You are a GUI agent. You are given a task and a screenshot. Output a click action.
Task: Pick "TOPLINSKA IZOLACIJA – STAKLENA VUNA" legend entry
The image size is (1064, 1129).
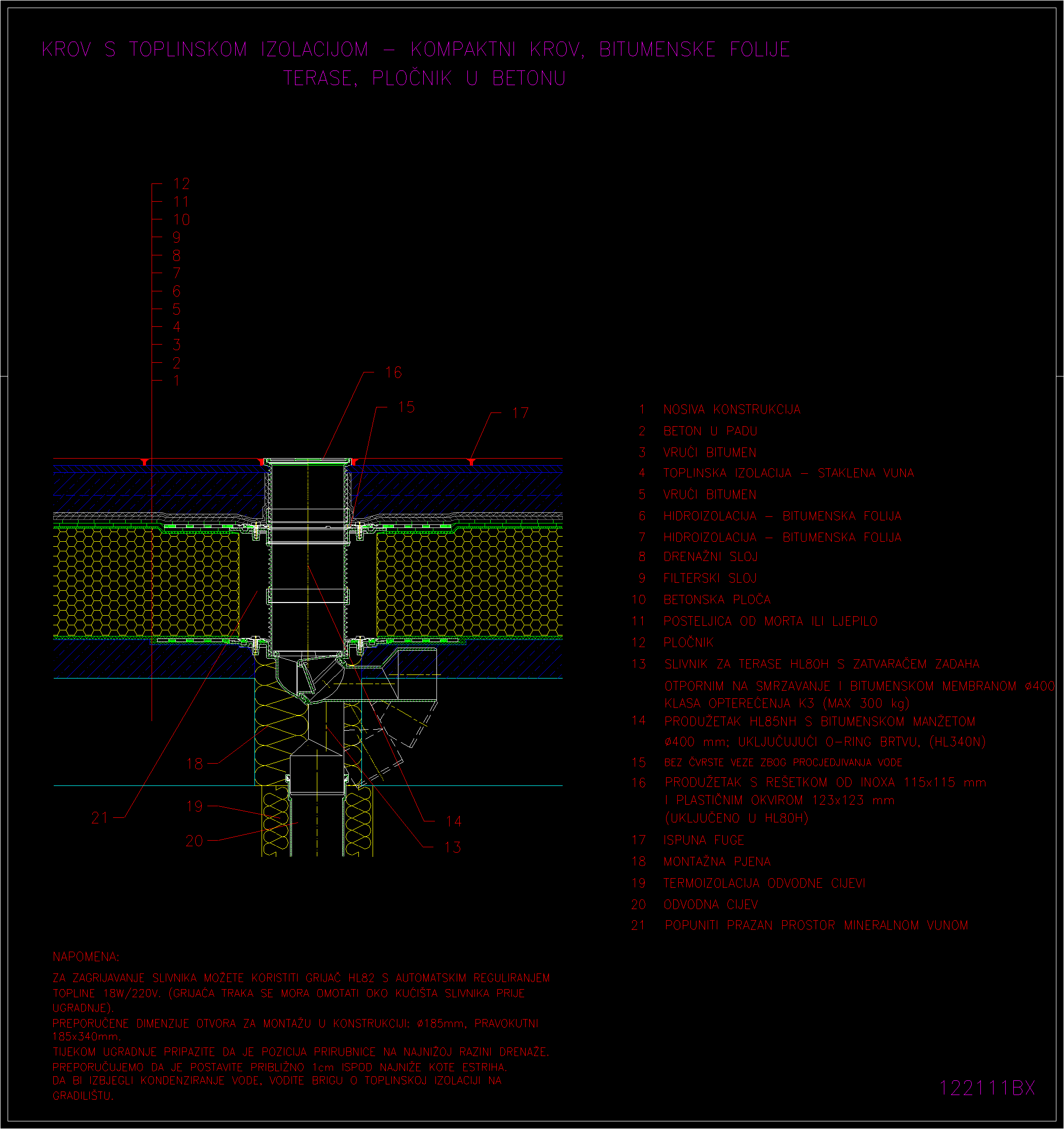[x=788, y=473]
